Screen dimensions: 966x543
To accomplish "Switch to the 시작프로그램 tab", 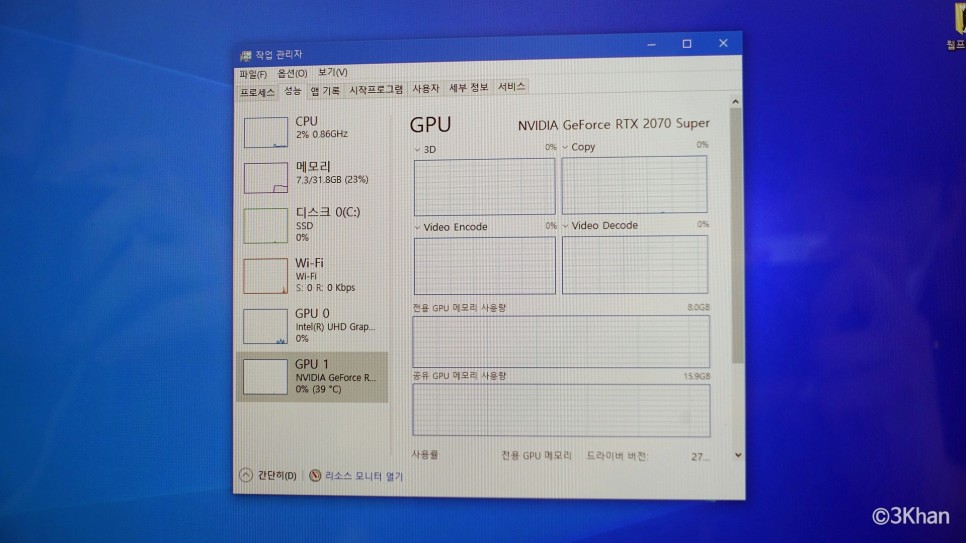I will click(x=376, y=90).
